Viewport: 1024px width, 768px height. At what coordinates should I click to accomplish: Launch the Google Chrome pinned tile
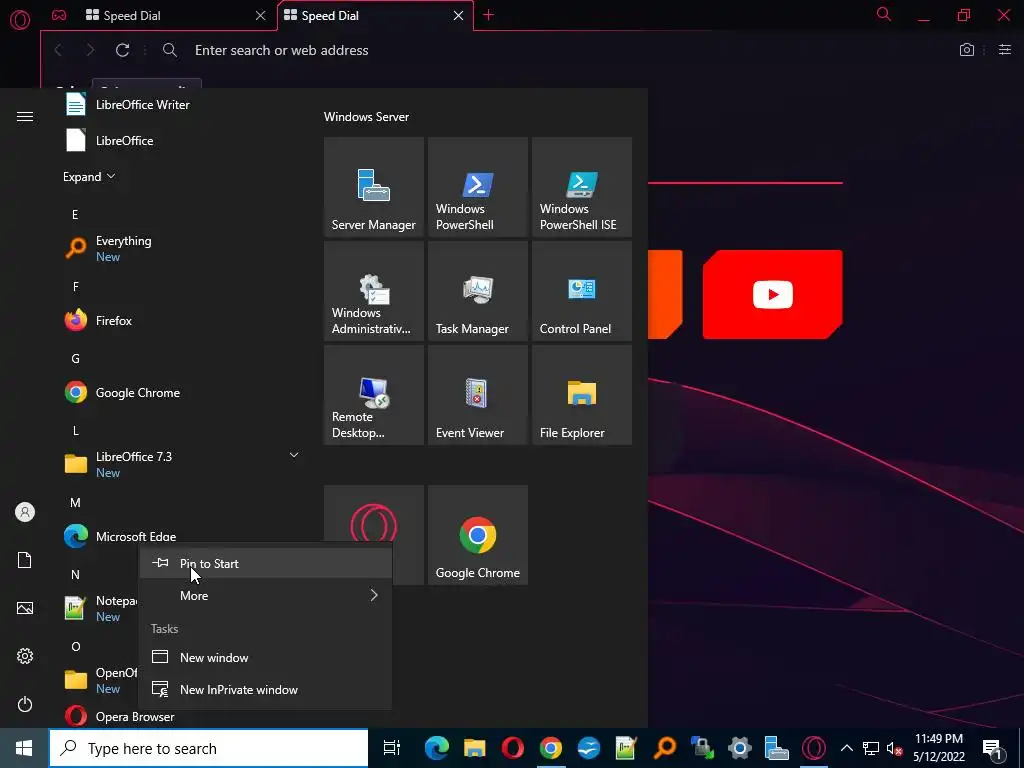coord(477,535)
